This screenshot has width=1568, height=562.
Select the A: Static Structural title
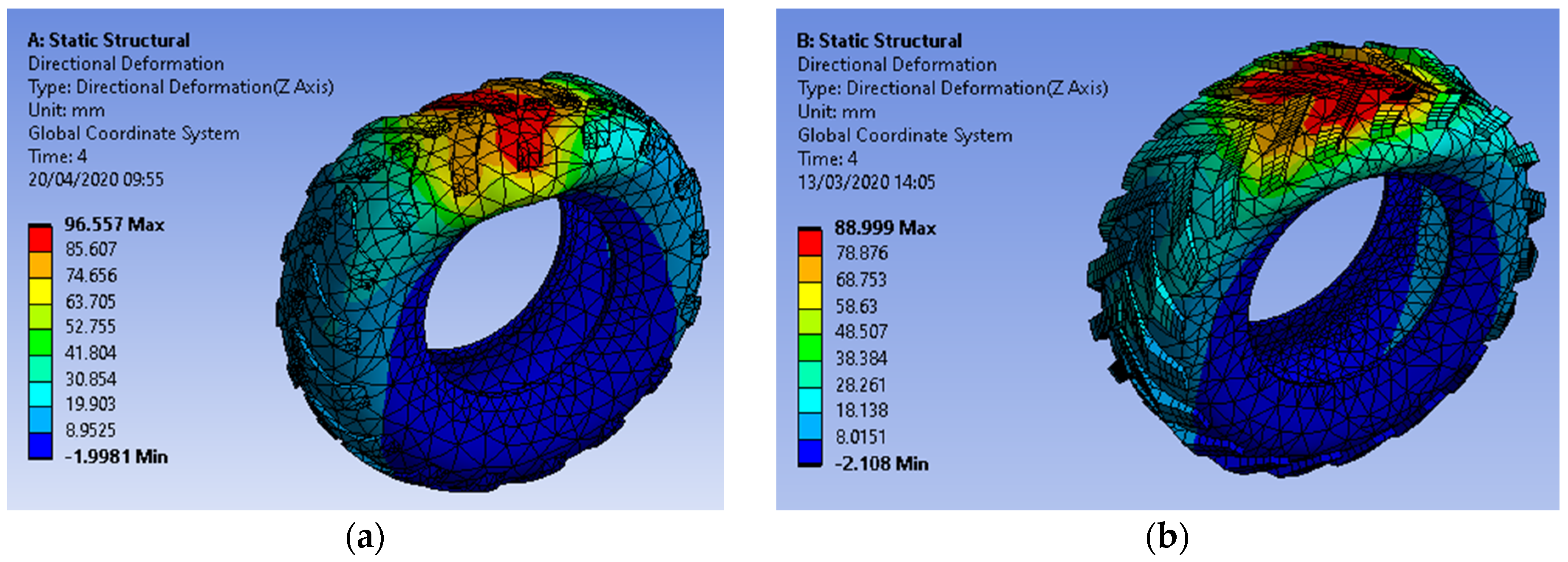click(108, 40)
